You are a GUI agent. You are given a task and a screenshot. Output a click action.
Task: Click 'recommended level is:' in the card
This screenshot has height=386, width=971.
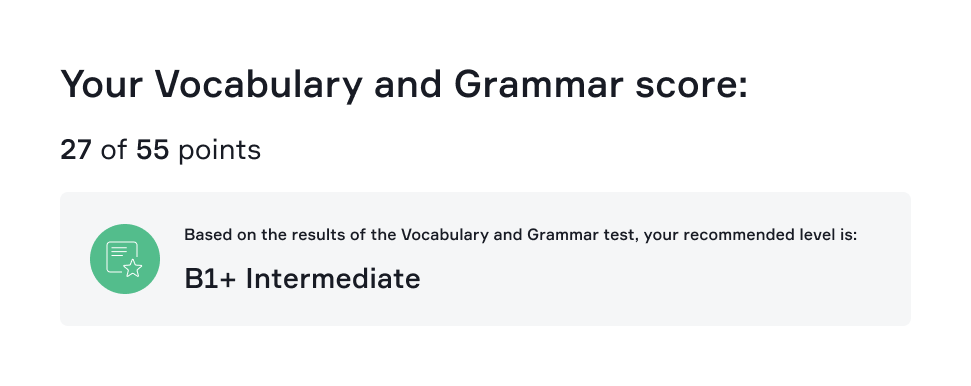770,235
